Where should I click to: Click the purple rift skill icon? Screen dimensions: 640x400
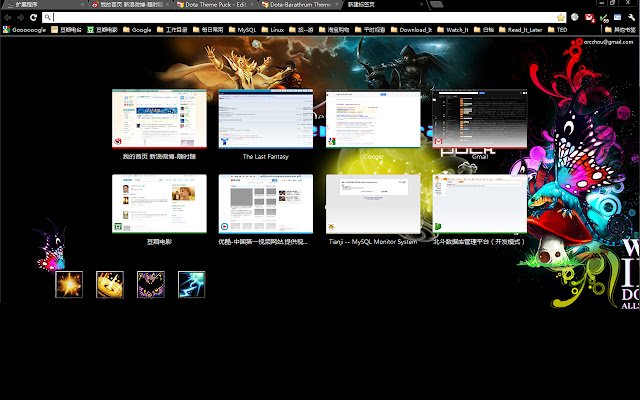pos(151,284)
